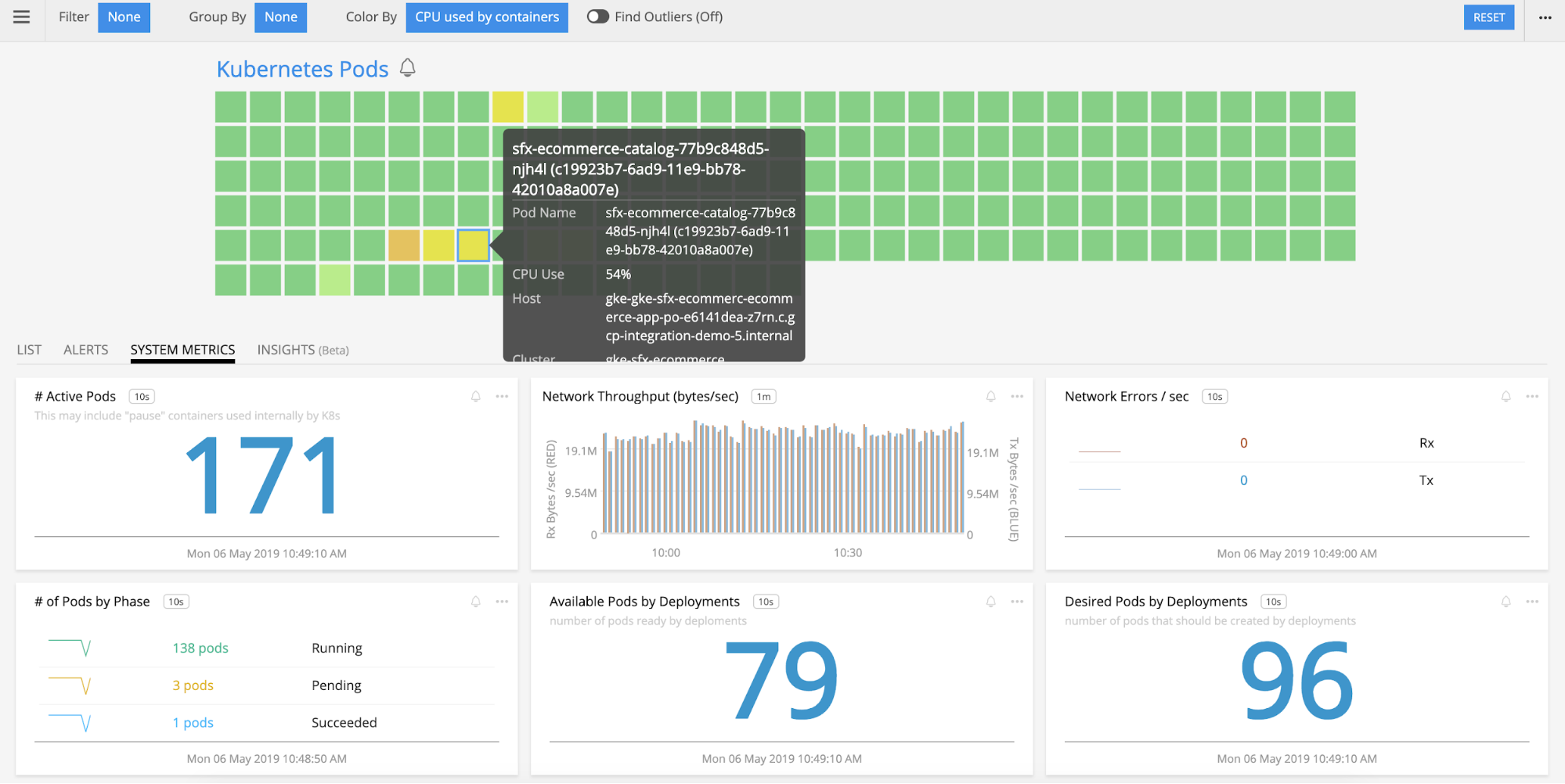This screenshot has width=1565, height=784.
Task: Click bell icon on Active Pods chart
Action: click(475, 397)
